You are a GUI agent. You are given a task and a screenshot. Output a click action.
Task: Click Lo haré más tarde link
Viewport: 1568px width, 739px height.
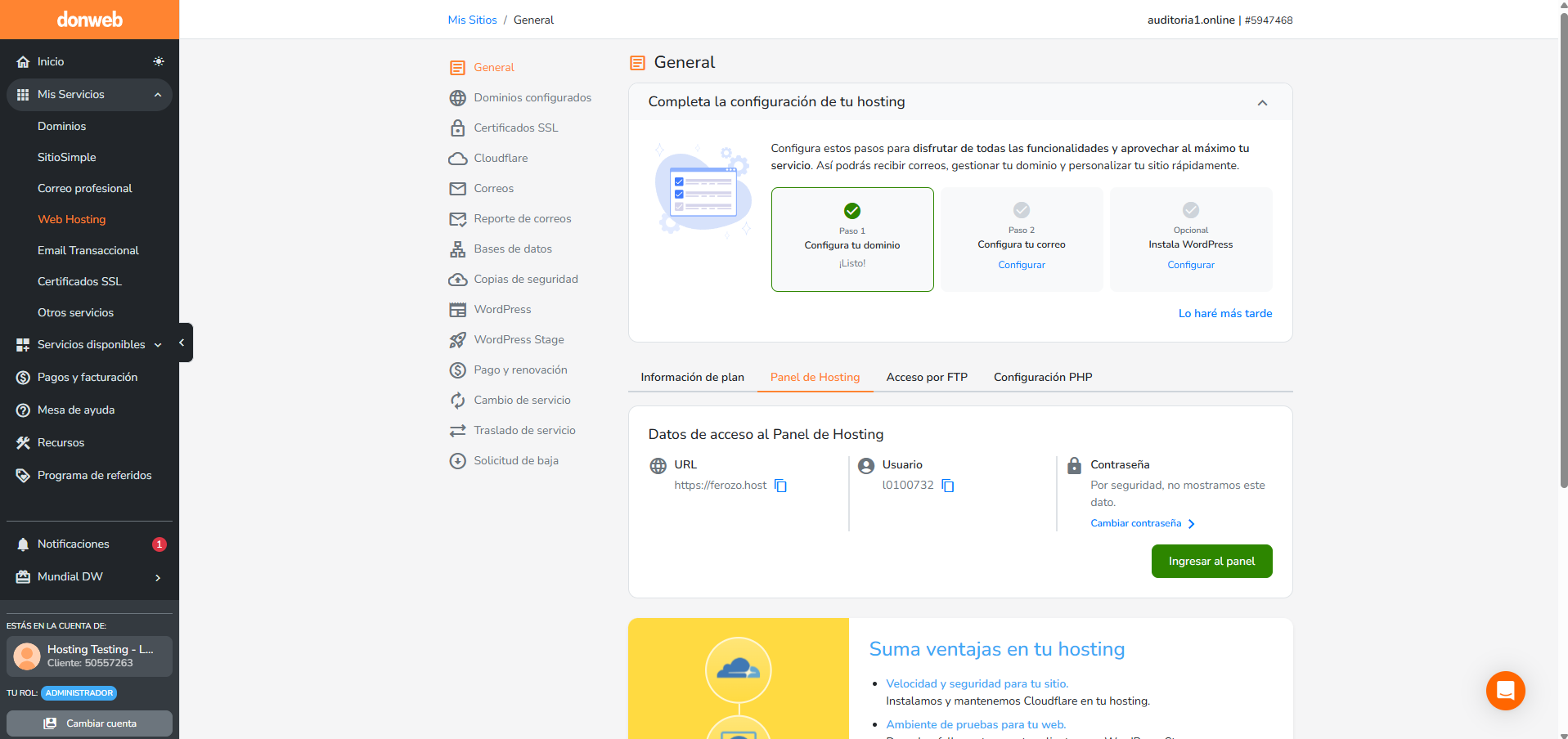[x=1225, y=313]
